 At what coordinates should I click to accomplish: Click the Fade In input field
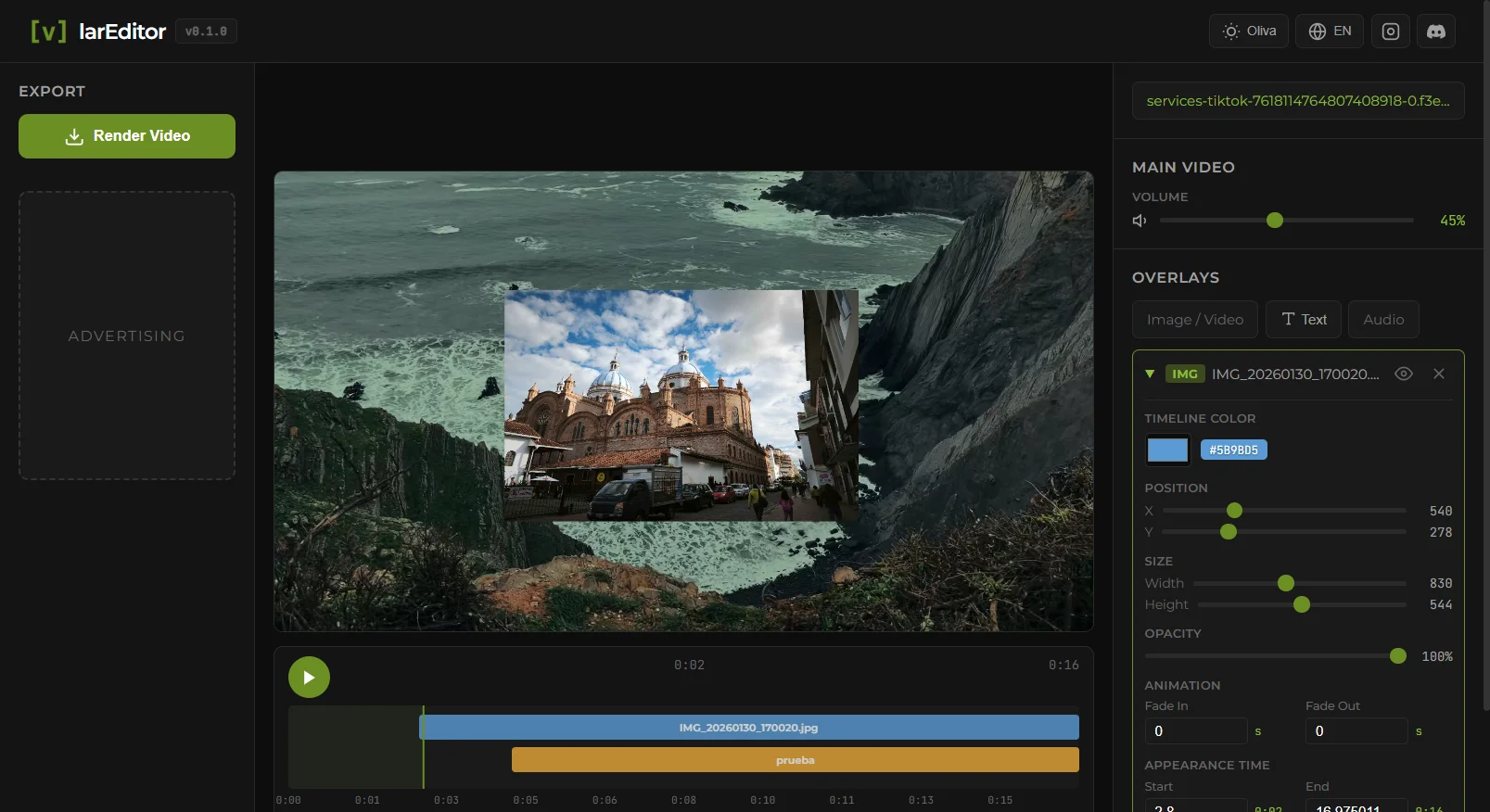(1196, 731)
